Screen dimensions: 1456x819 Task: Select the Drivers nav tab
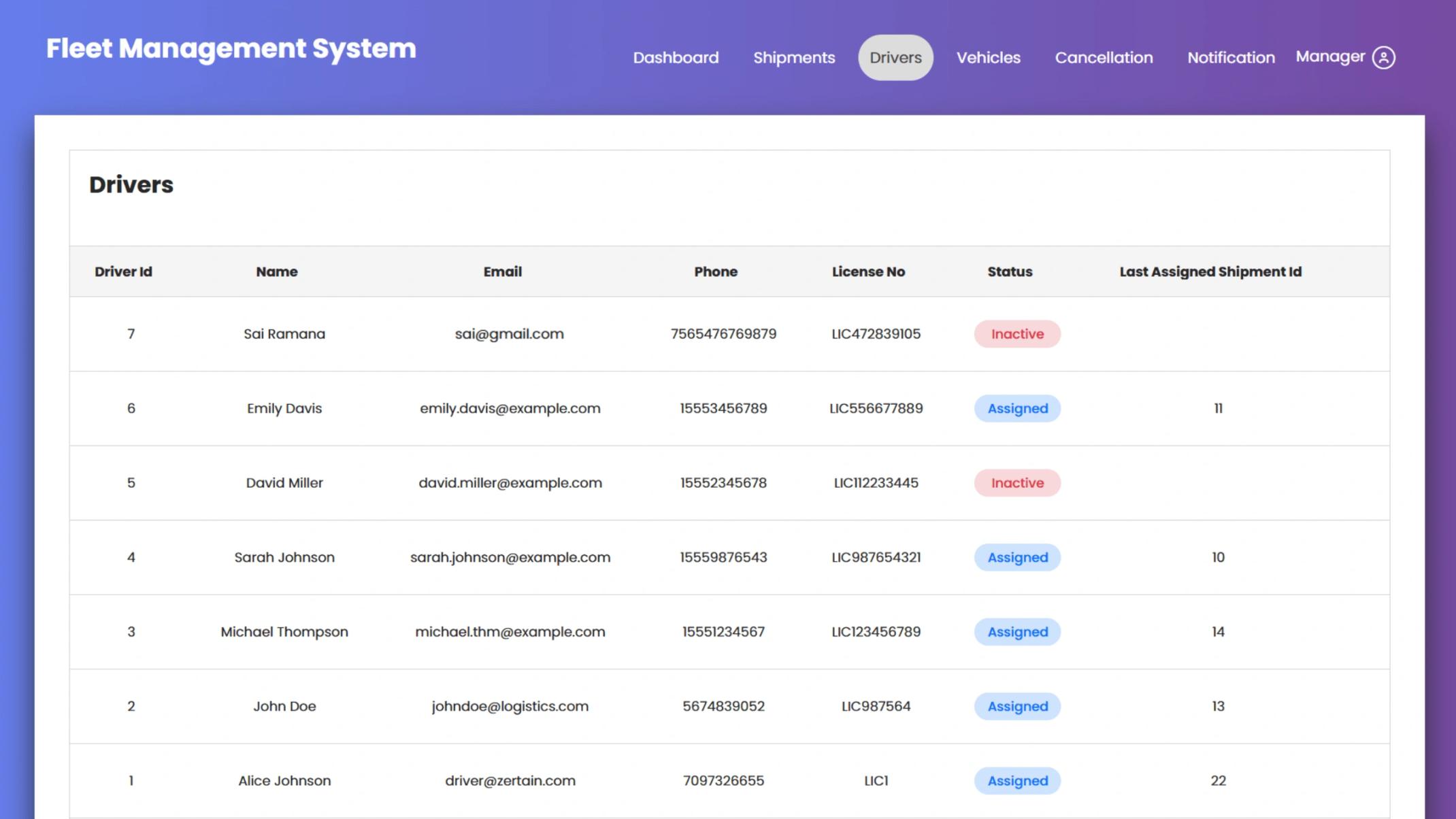895,58
